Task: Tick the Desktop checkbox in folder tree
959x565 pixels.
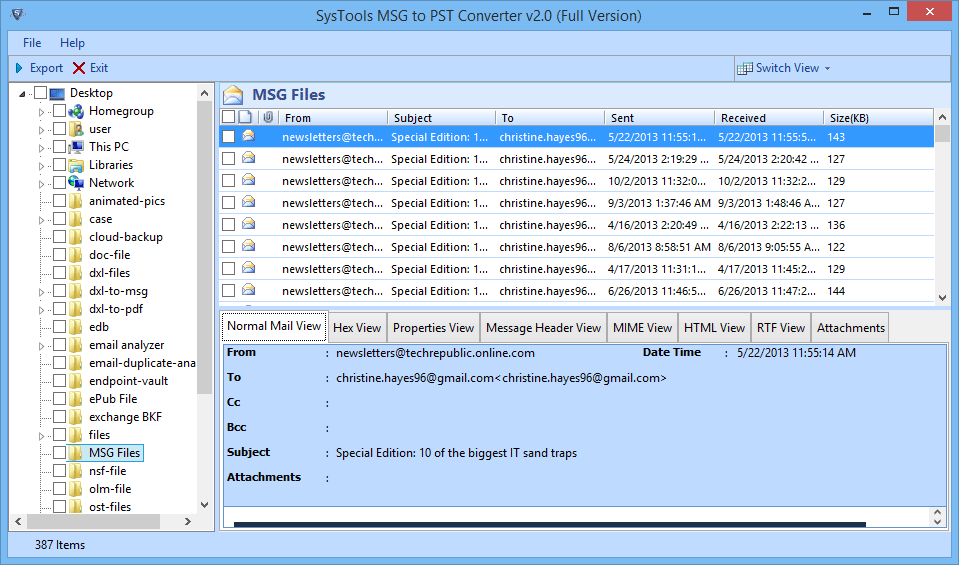Action: point(40,93)
